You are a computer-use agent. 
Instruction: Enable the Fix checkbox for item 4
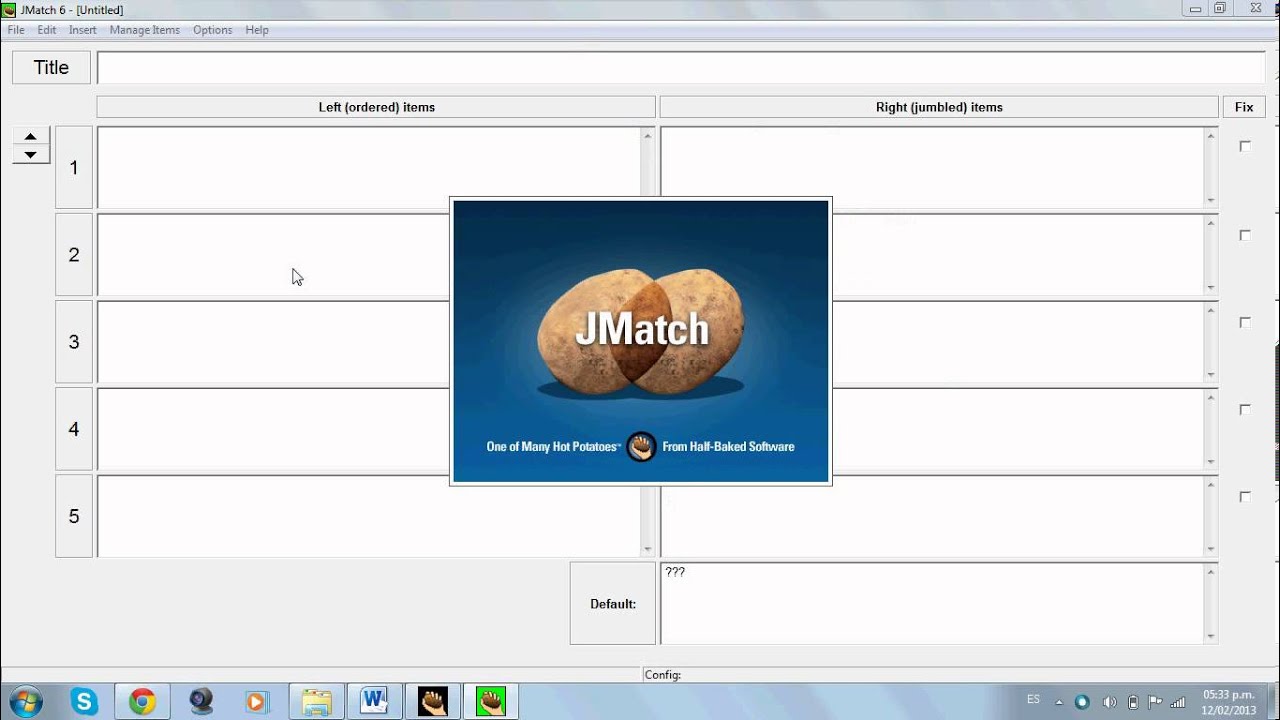point(1245,409)
